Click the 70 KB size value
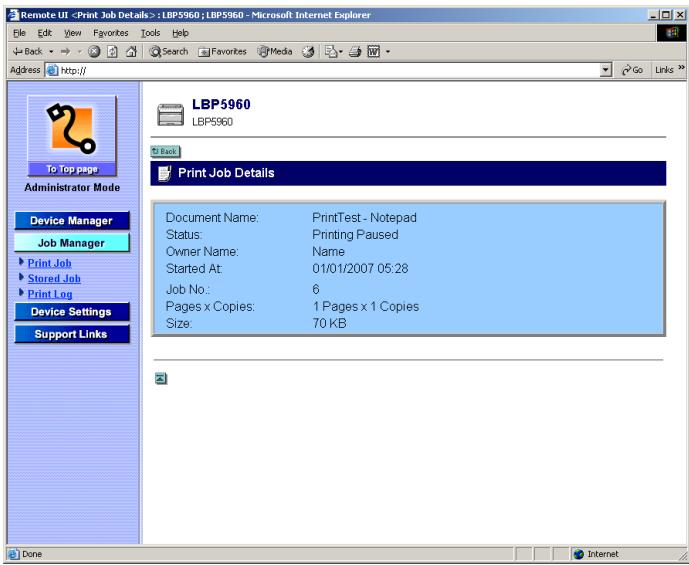 tap(329, 323)
